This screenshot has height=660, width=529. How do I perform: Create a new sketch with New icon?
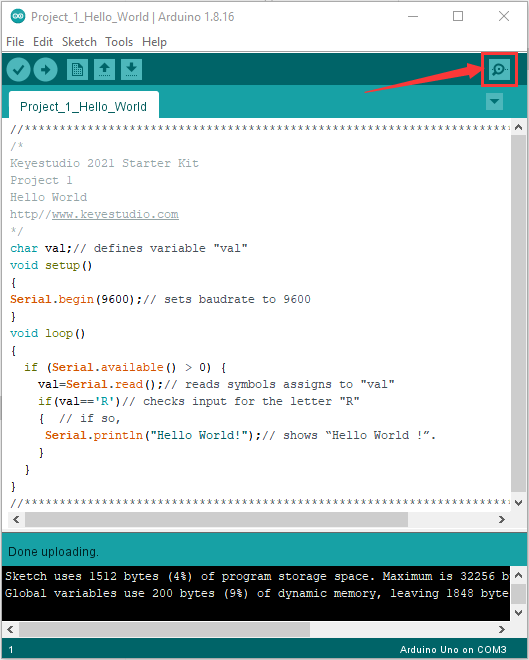[77, 69]
